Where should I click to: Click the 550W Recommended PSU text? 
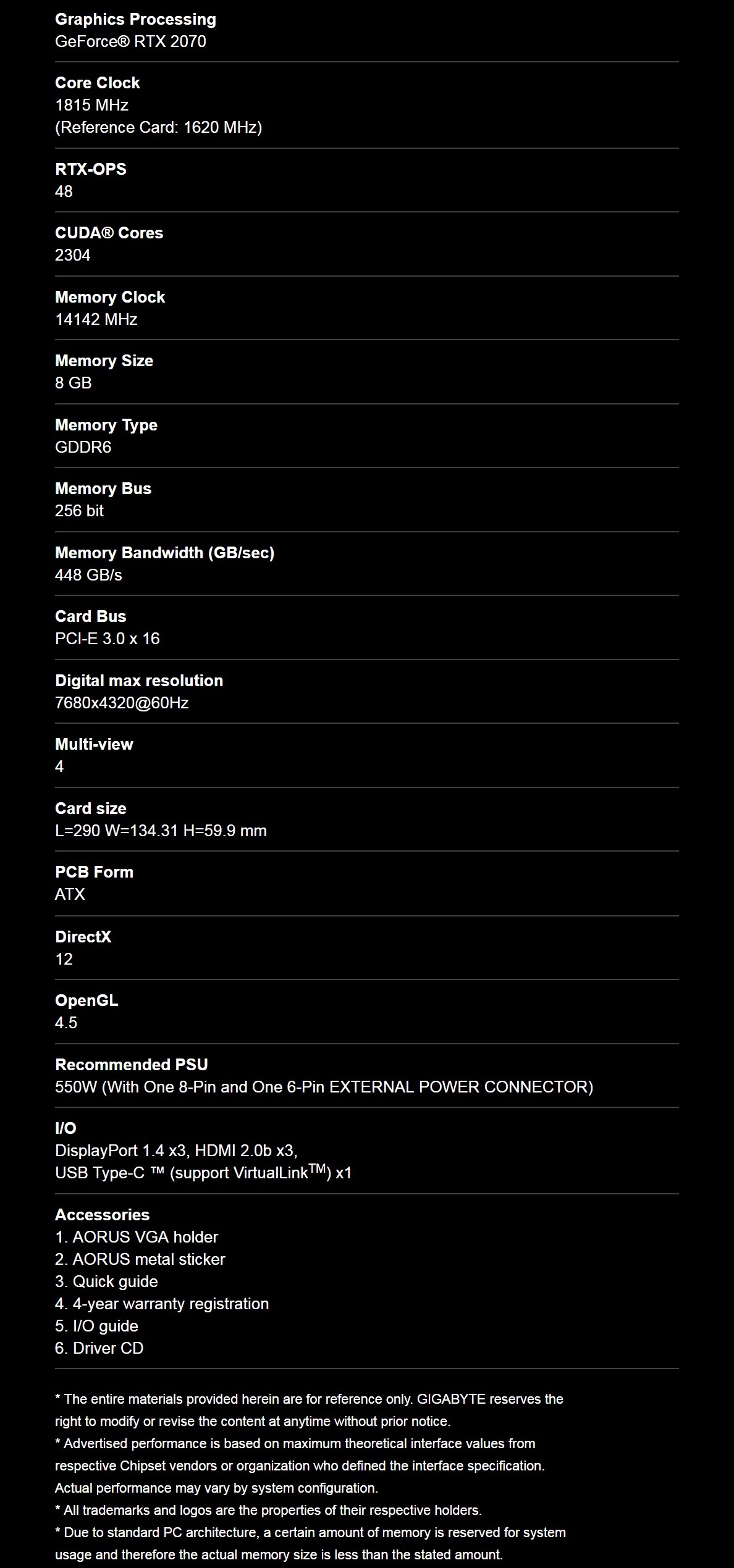pyautogui.click(x=324, y=1087)
